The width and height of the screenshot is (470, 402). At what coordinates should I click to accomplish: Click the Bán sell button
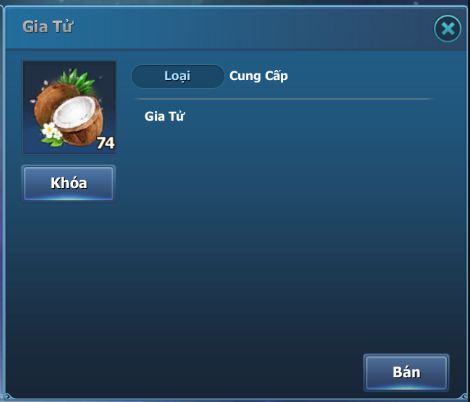406,372
